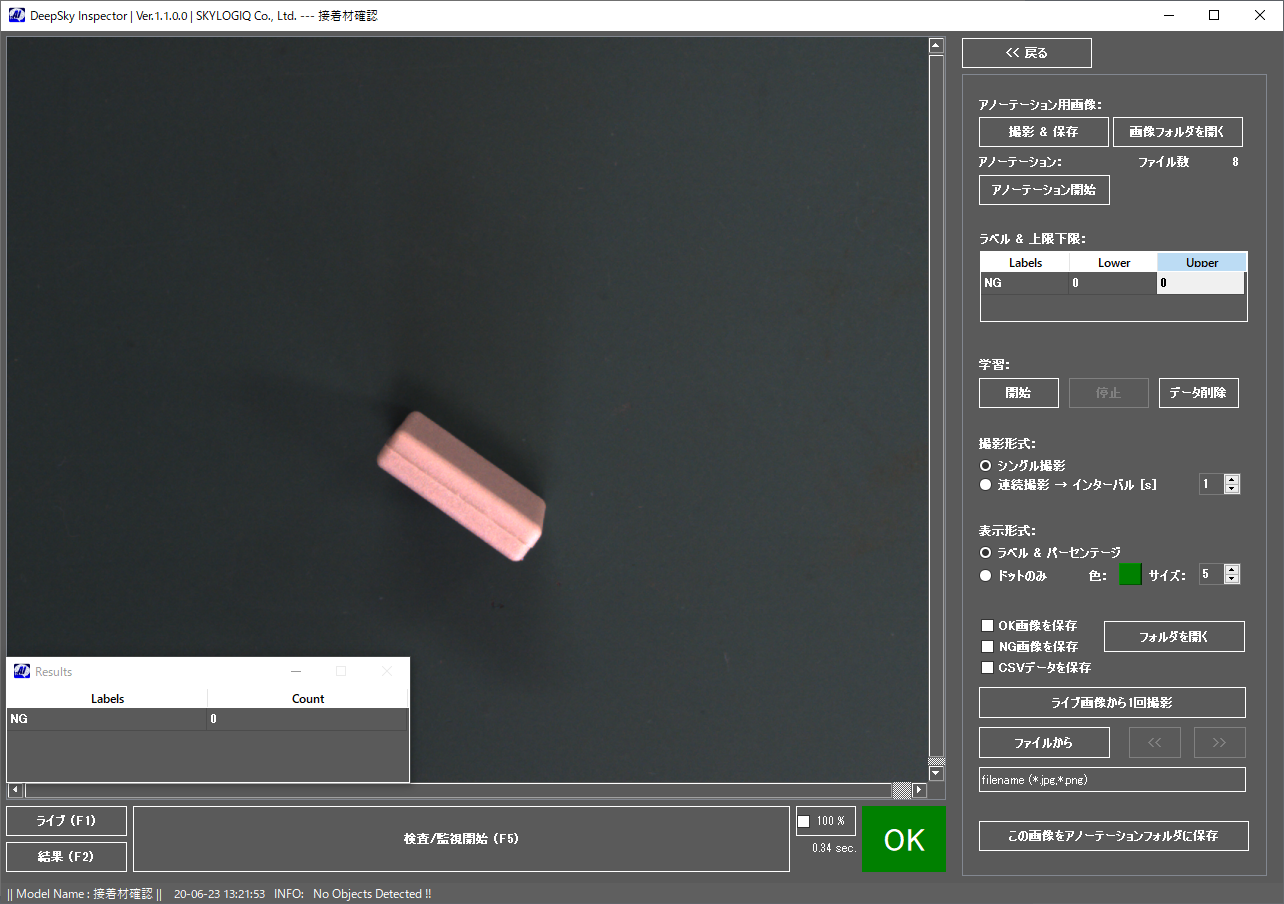Increase the dot サイズ stepper

[1232, 569]
